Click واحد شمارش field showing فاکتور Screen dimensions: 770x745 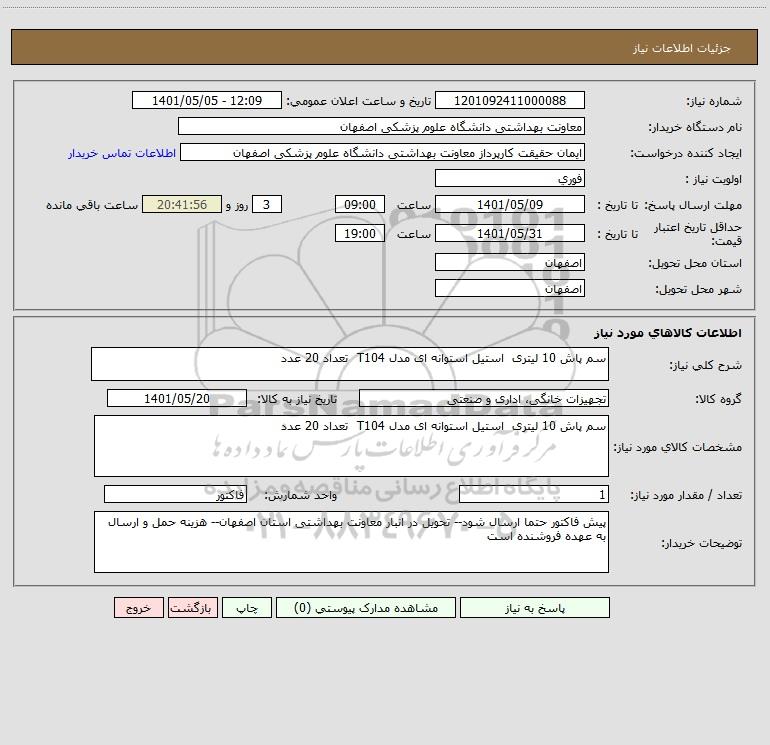coord(175,494)
